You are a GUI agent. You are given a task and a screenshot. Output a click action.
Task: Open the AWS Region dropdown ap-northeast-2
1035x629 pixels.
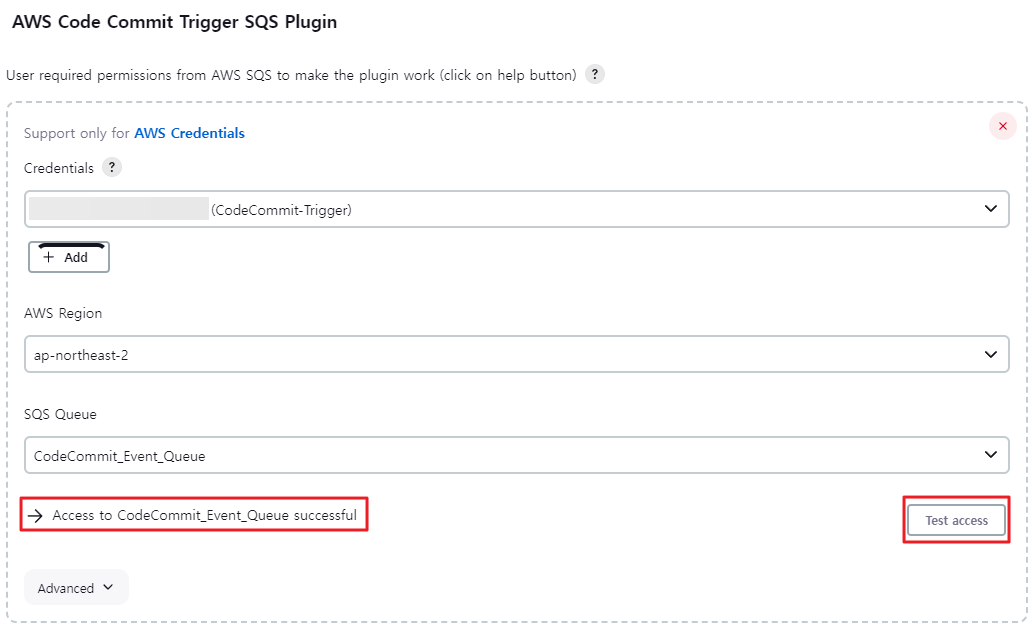tap(517, 354)
